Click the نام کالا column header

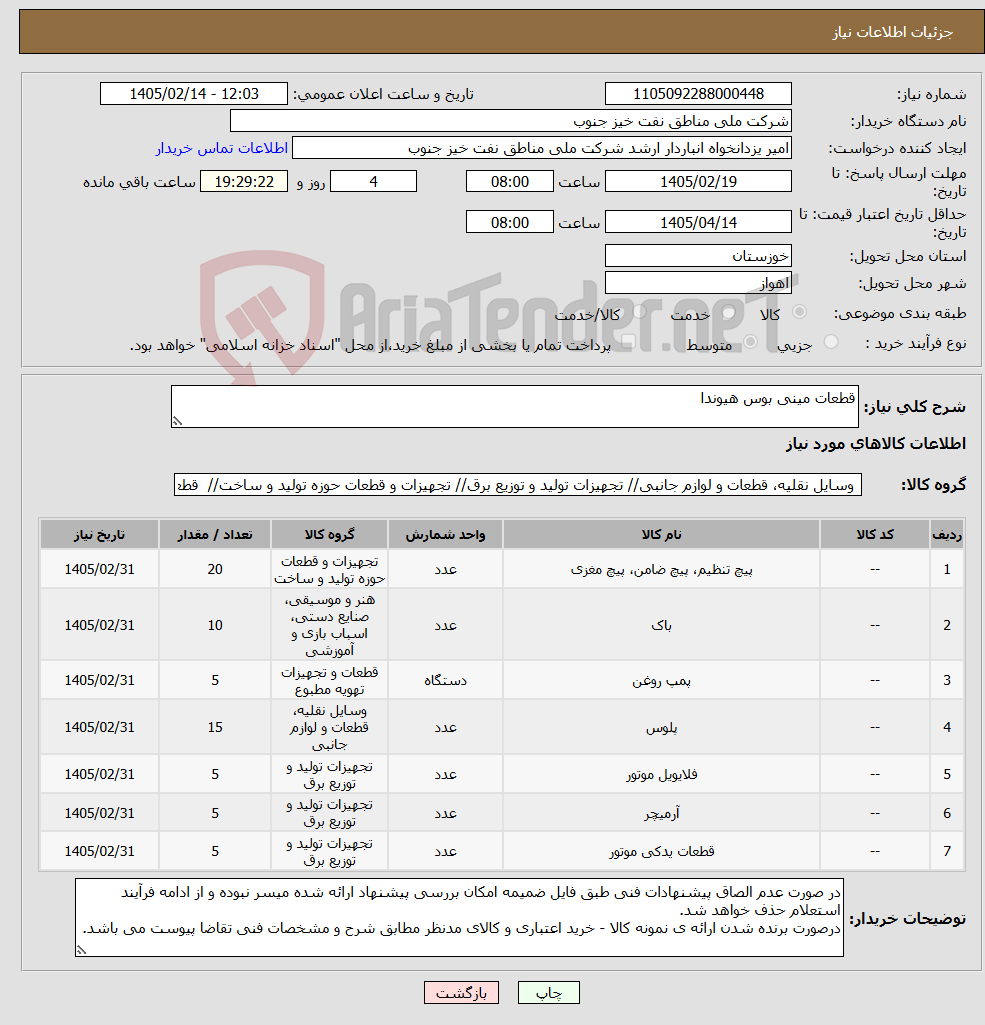[x=661, y=535]
